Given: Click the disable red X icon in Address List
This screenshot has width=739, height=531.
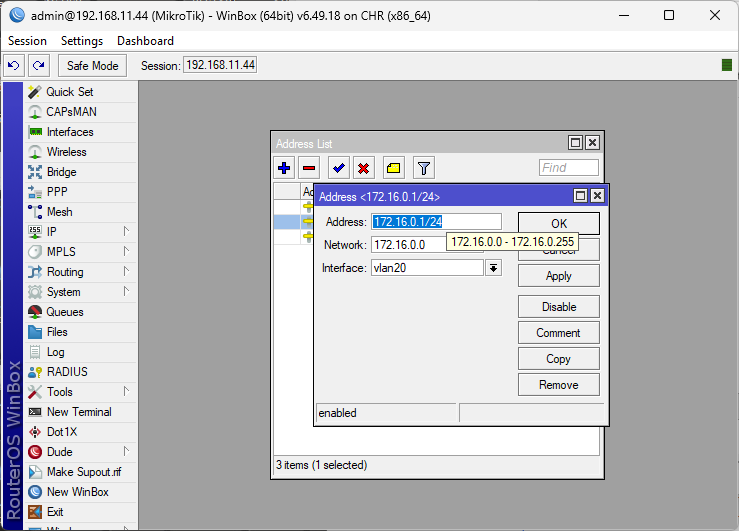Looking at the screenshot, I should pos(364,168).
